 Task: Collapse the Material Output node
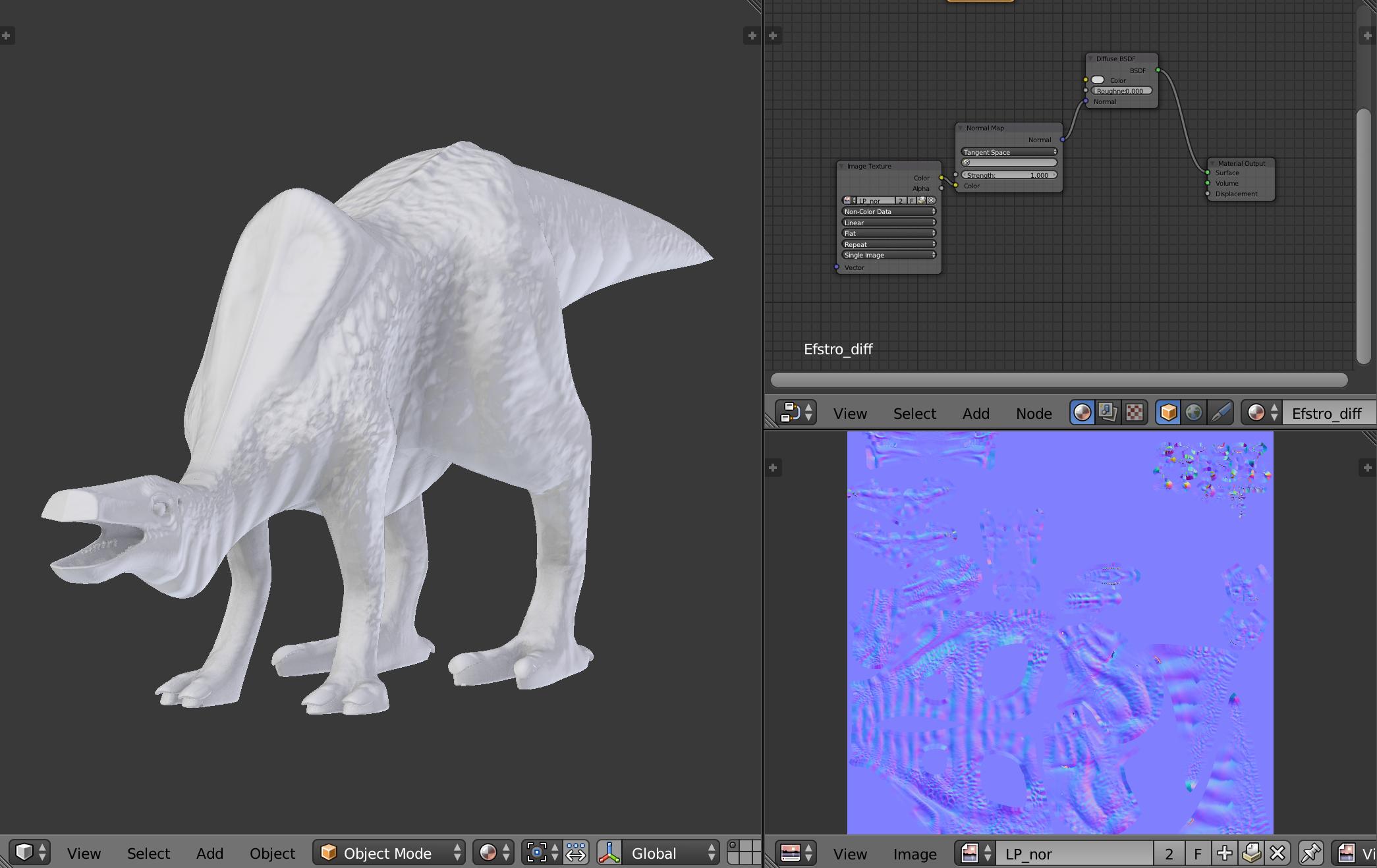click(x=1212, y=163)
